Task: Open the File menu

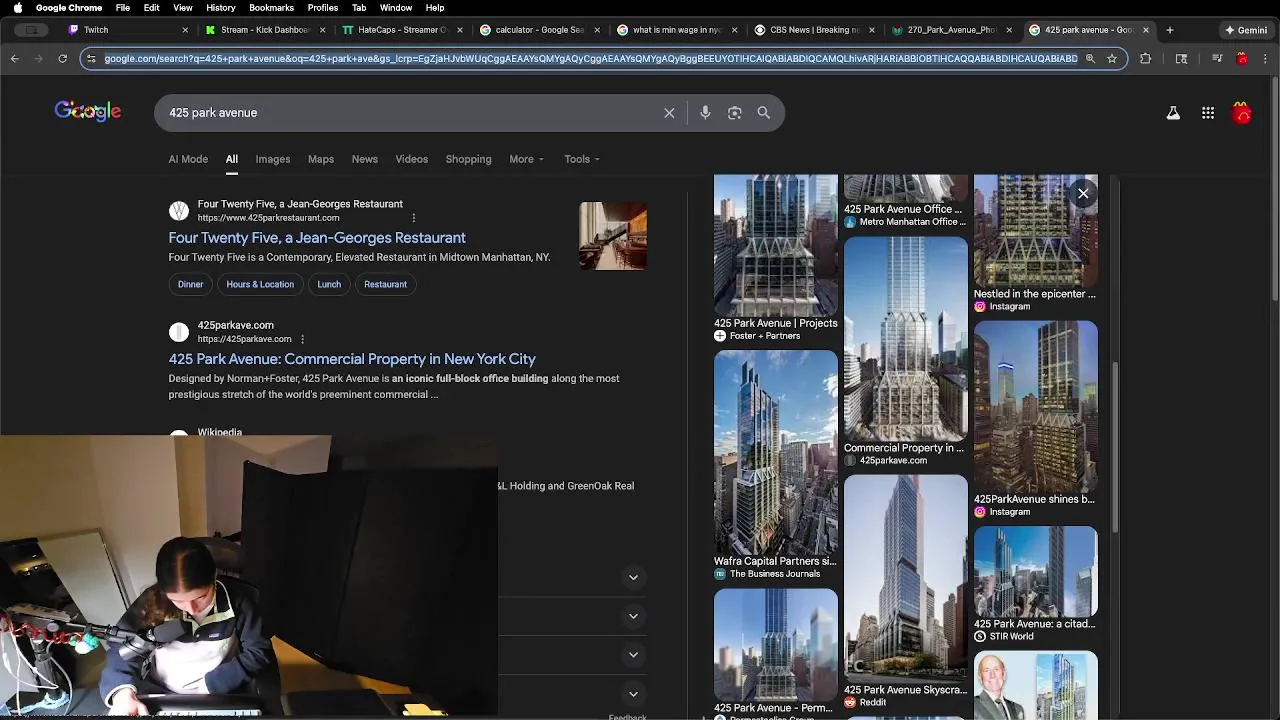Action: tap(123, 7)
